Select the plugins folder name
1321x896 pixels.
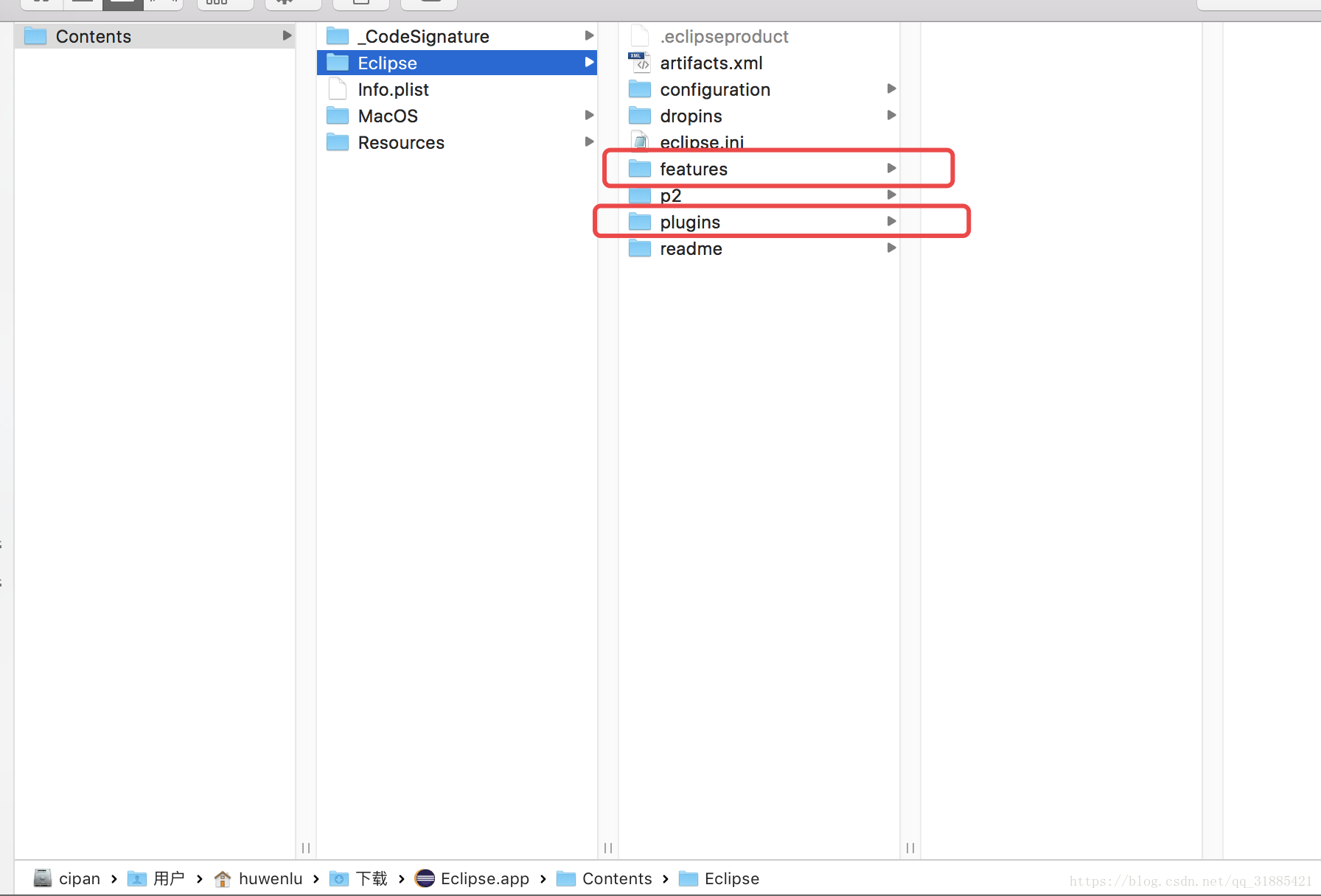pyautogui.click(x=690, y=222)
